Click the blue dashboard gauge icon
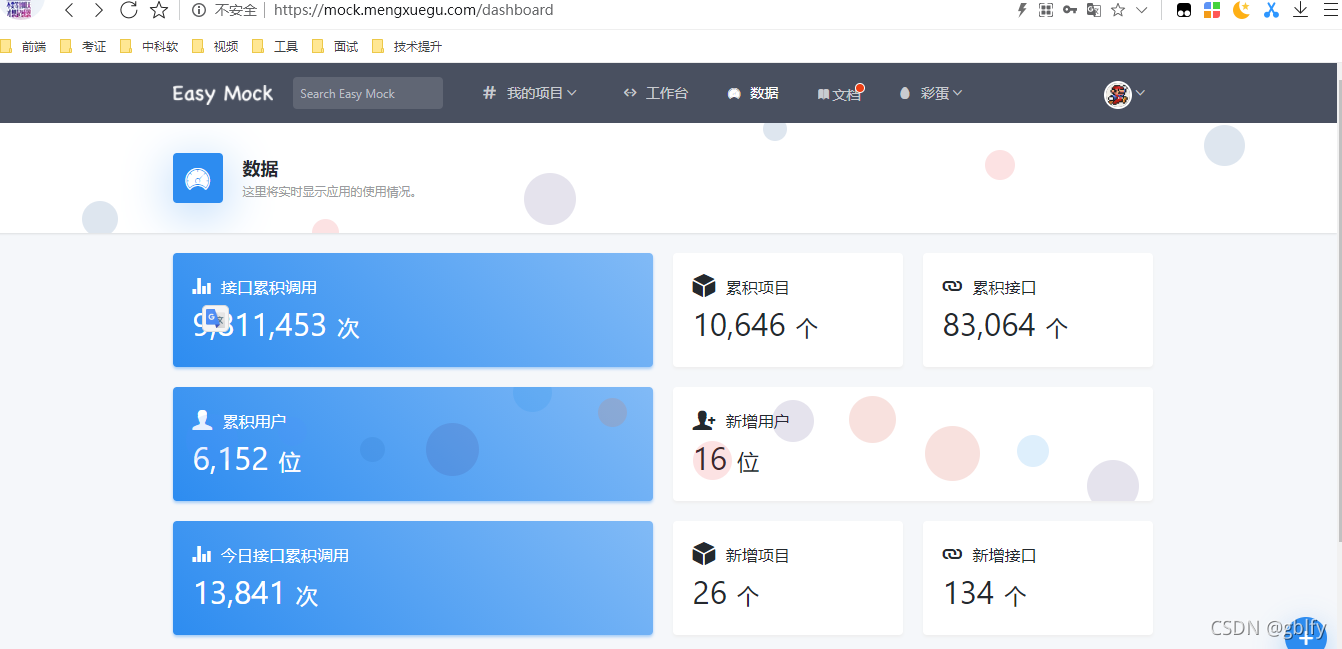Screen dimensions: 1342x649 tap(198, 178)
